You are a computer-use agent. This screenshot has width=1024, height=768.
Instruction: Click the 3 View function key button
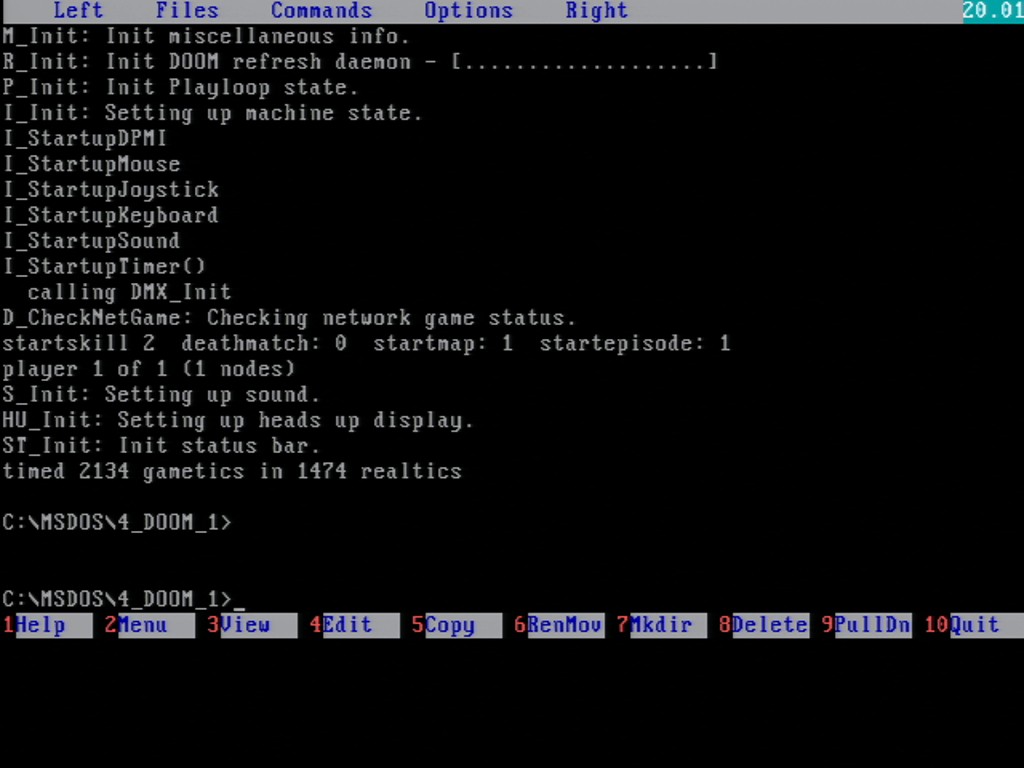252,625
